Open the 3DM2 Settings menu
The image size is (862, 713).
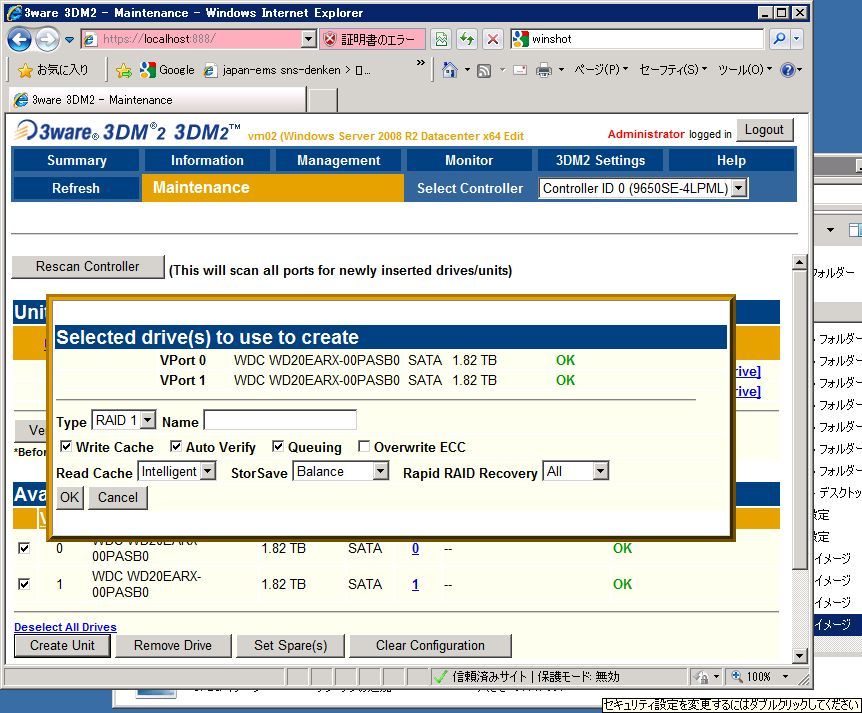point(600,161)
